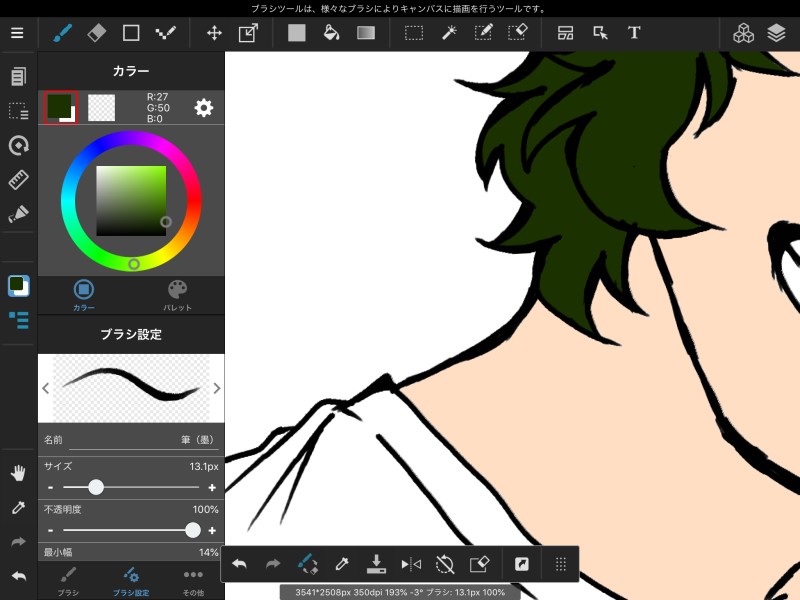Screen dimensions: 800x600
Task: Select the Selection Eraser tool
Action: pos(518,33)
